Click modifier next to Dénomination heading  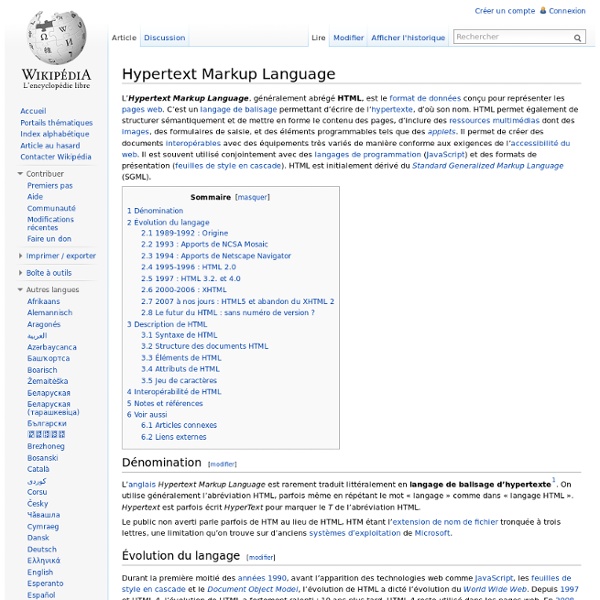click(x=222, y=464)
